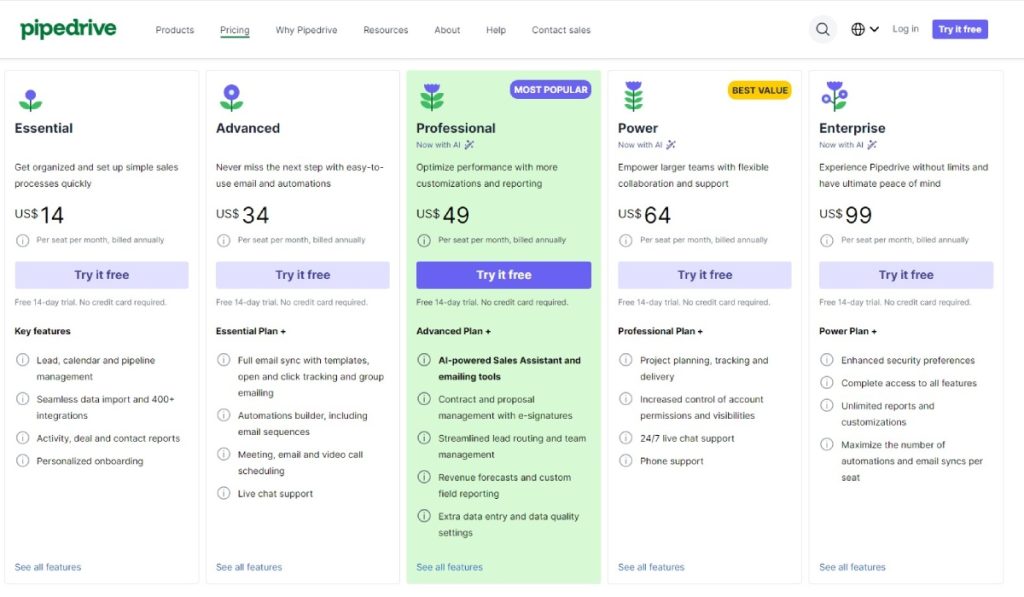Click info icon beside Professional billing note
This screenshot has width=1024, height=597.
424,240
